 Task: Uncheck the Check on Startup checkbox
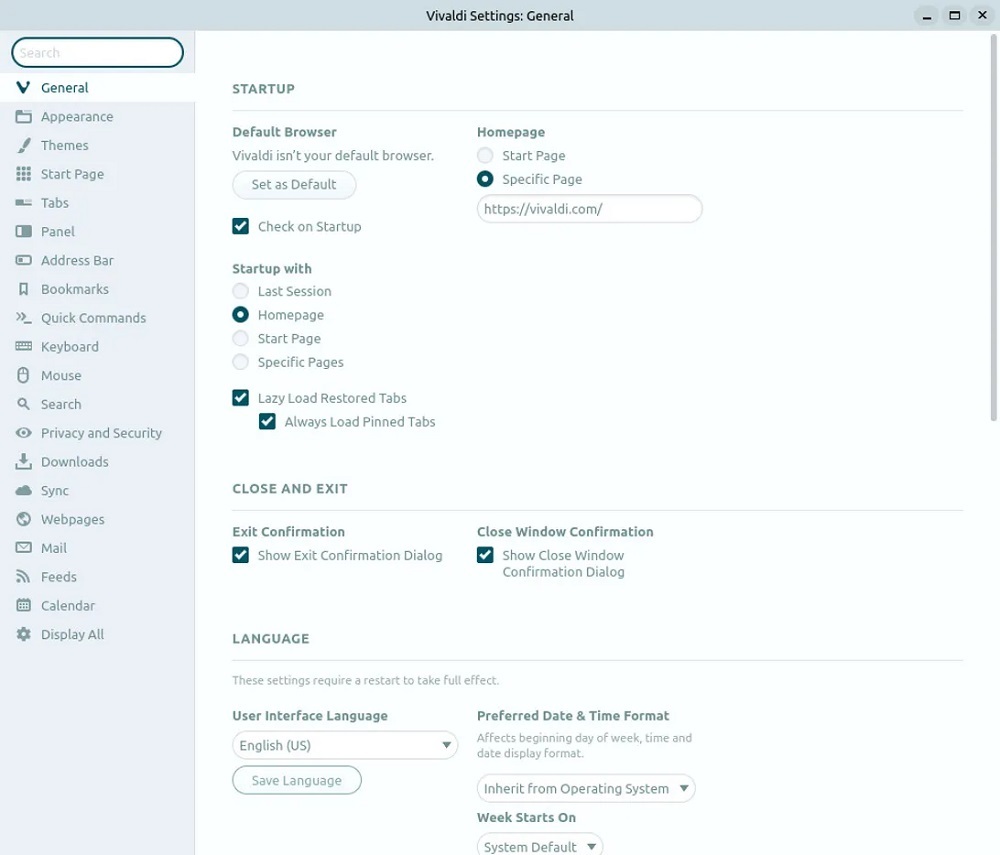tap(241, 227)
